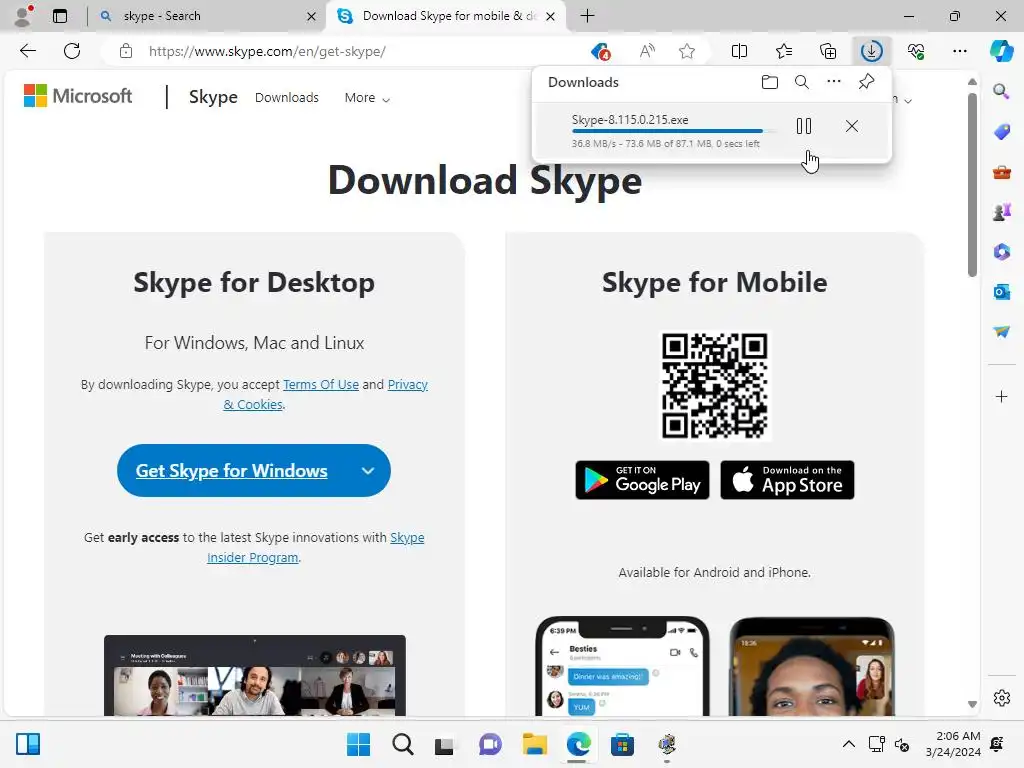1024x768 pixels.
Task: Open taskbar Search
Action: tap(402, 744)
